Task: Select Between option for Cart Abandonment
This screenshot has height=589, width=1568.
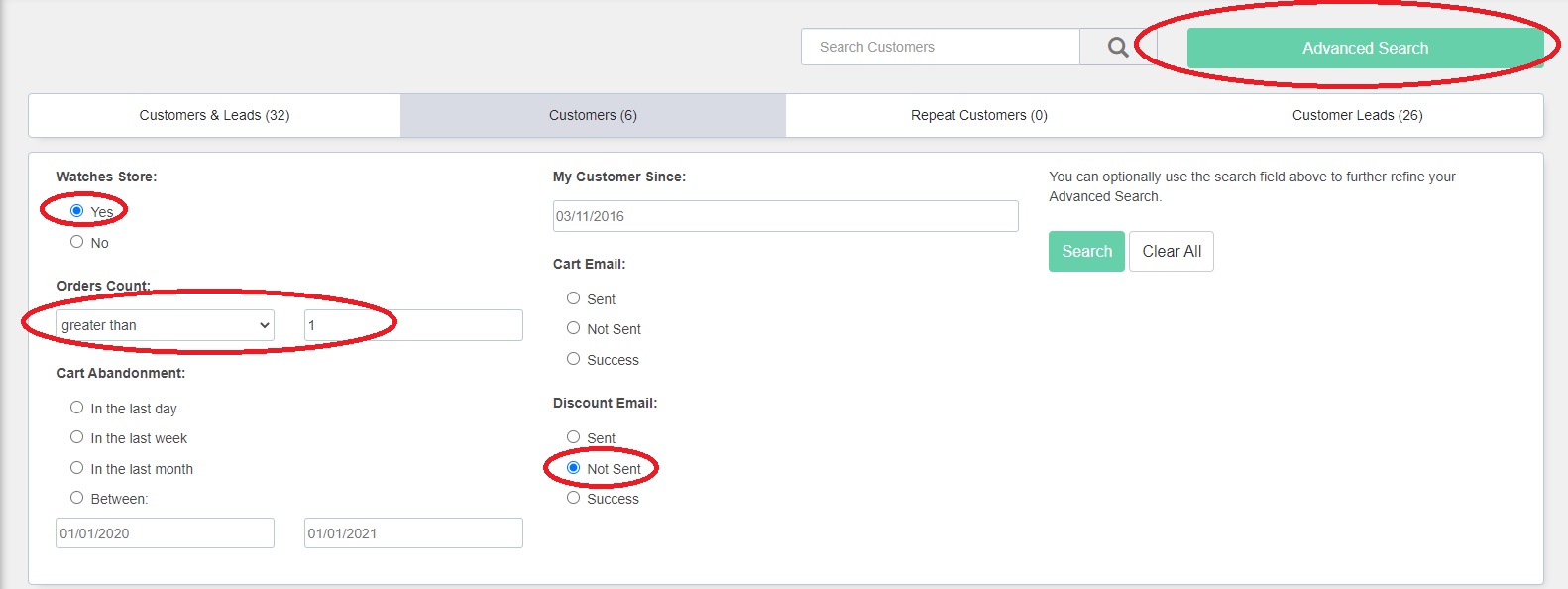Action: coord(76,497)
